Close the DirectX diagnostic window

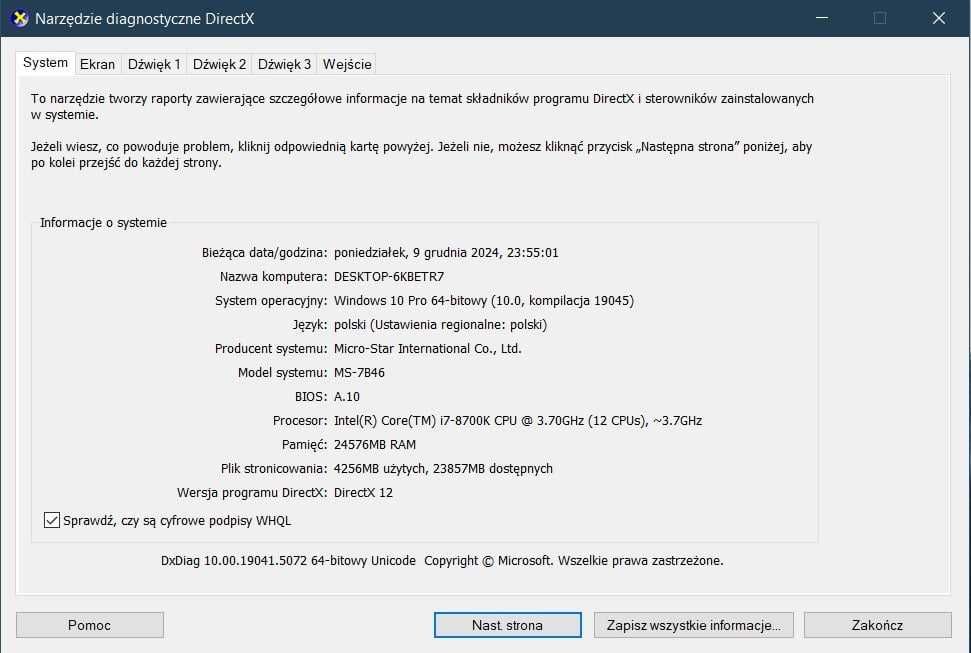(x=939, y=18)
